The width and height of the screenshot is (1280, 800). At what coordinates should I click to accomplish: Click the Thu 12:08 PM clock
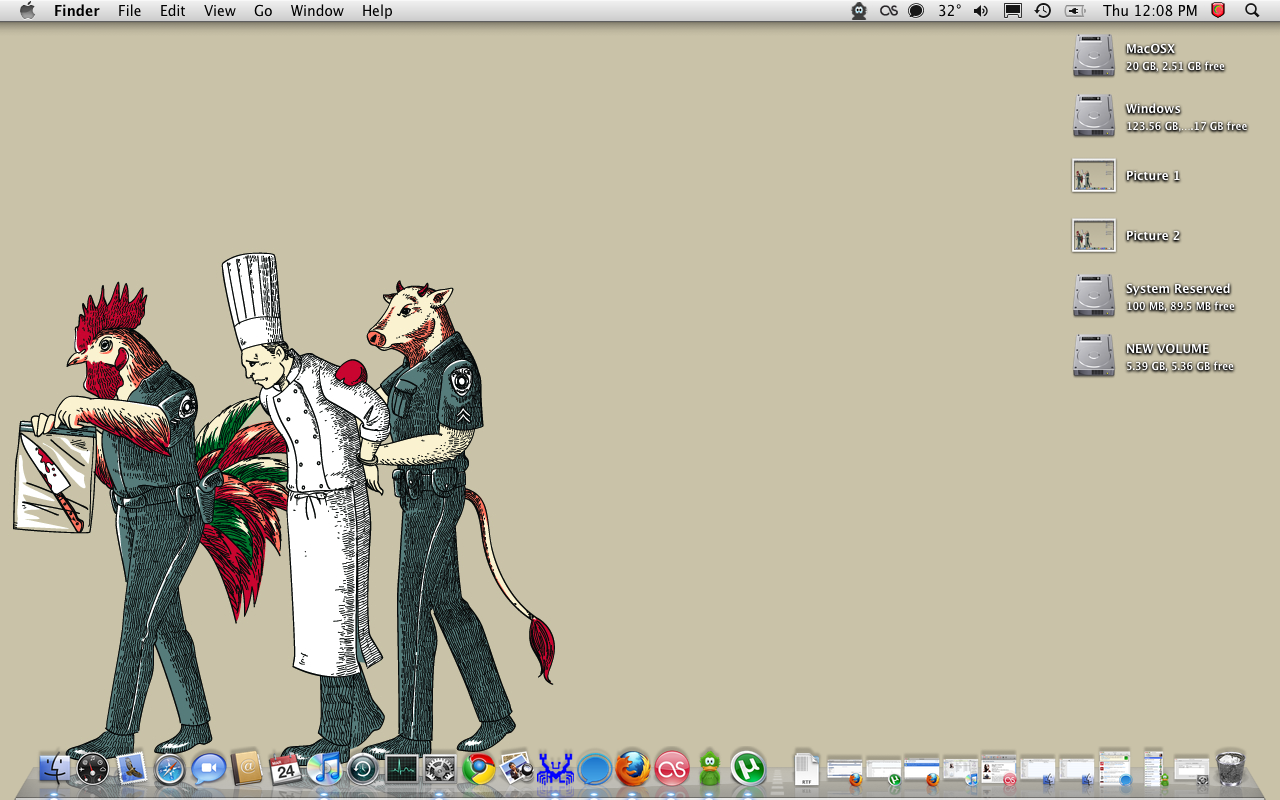point(1150,10)
